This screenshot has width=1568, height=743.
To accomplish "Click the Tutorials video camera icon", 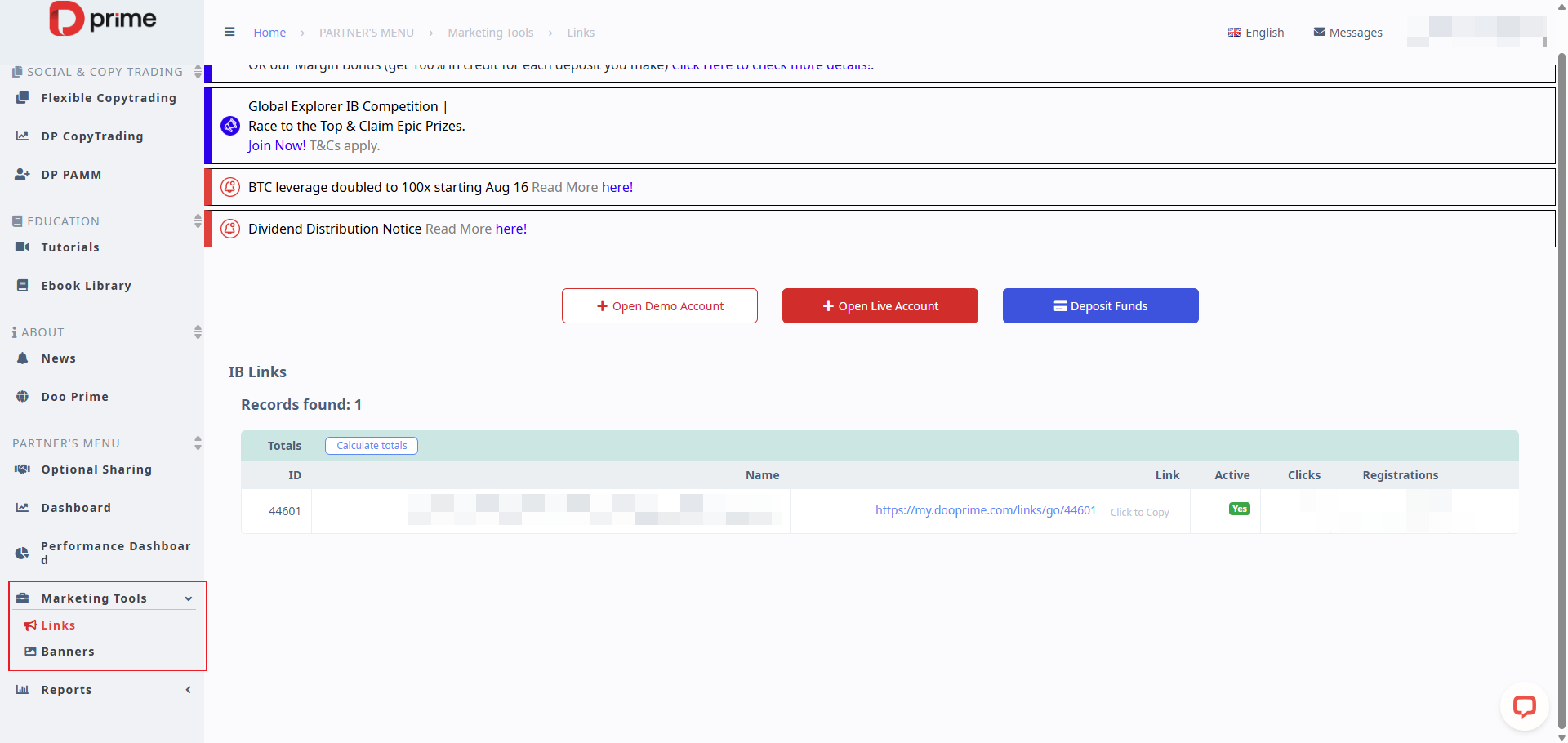I will point(23,247).
